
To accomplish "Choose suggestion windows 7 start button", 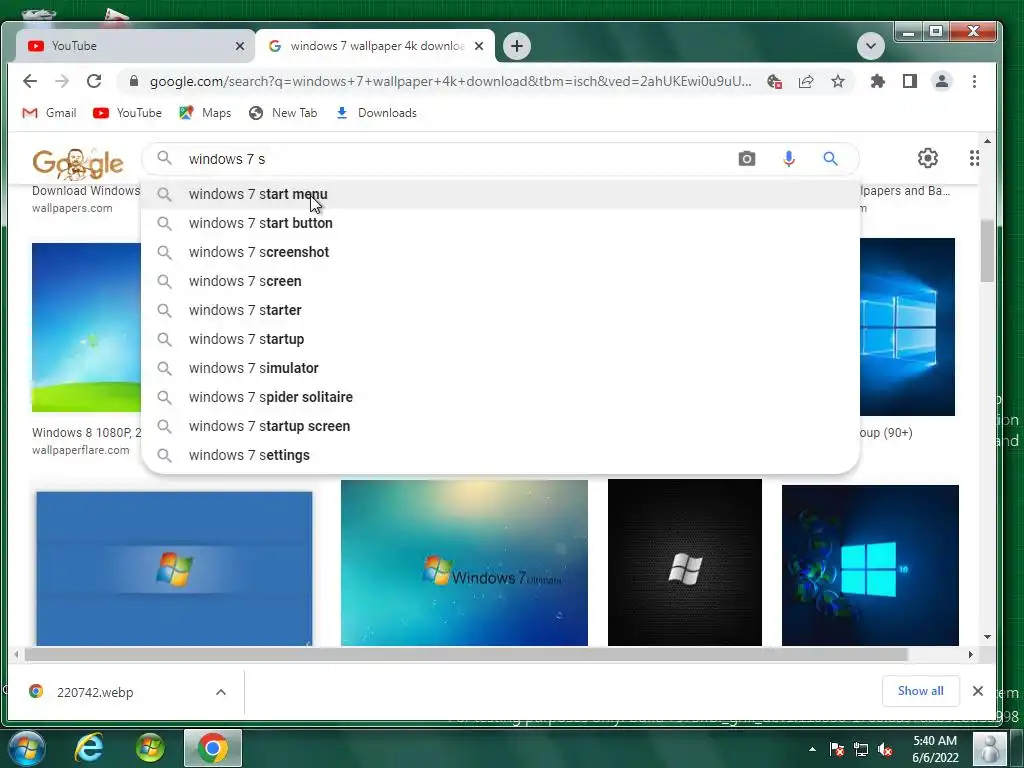I will 500,223.
